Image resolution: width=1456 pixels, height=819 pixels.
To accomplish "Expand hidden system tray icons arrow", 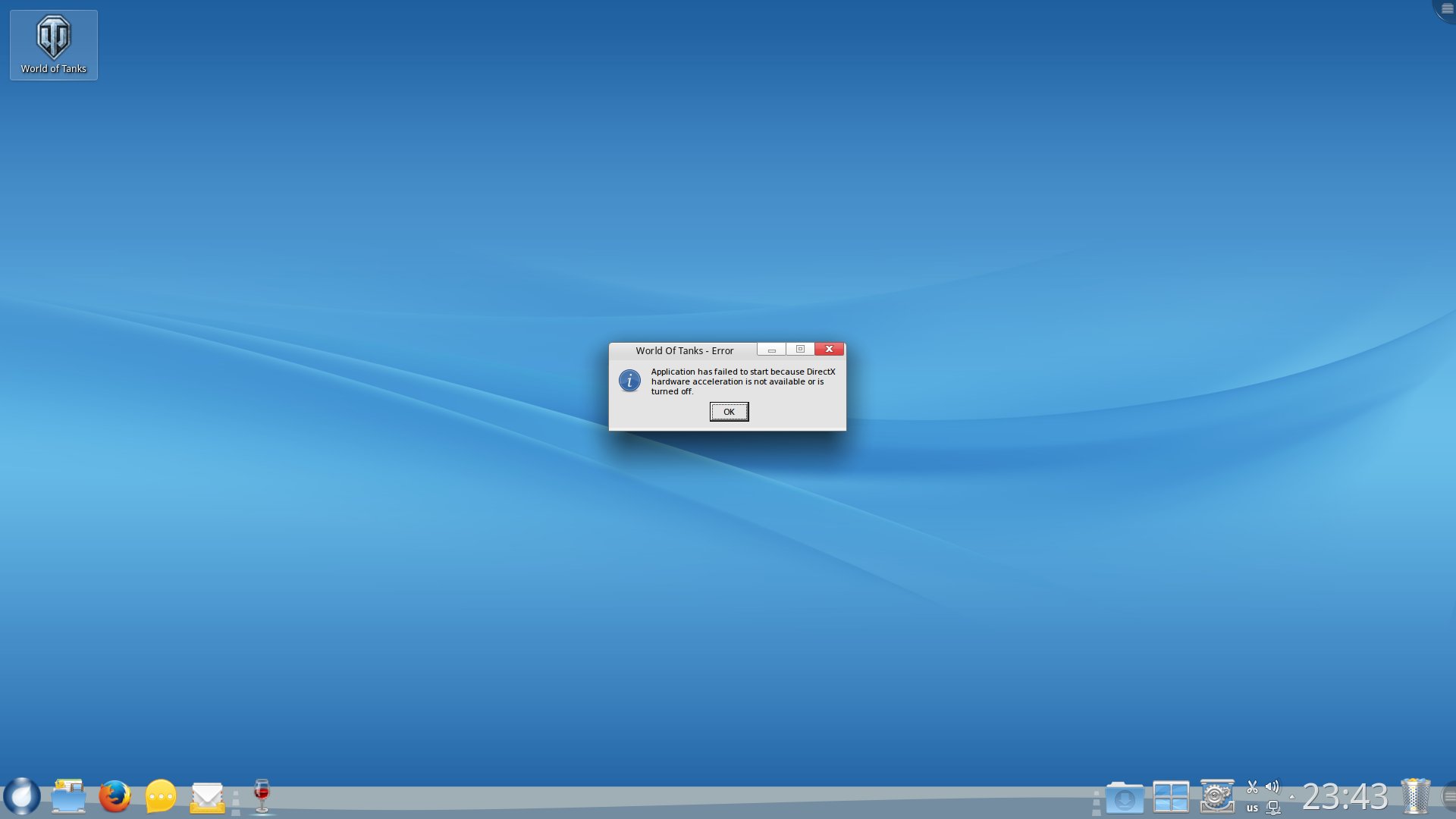I will coord(1292,797).
